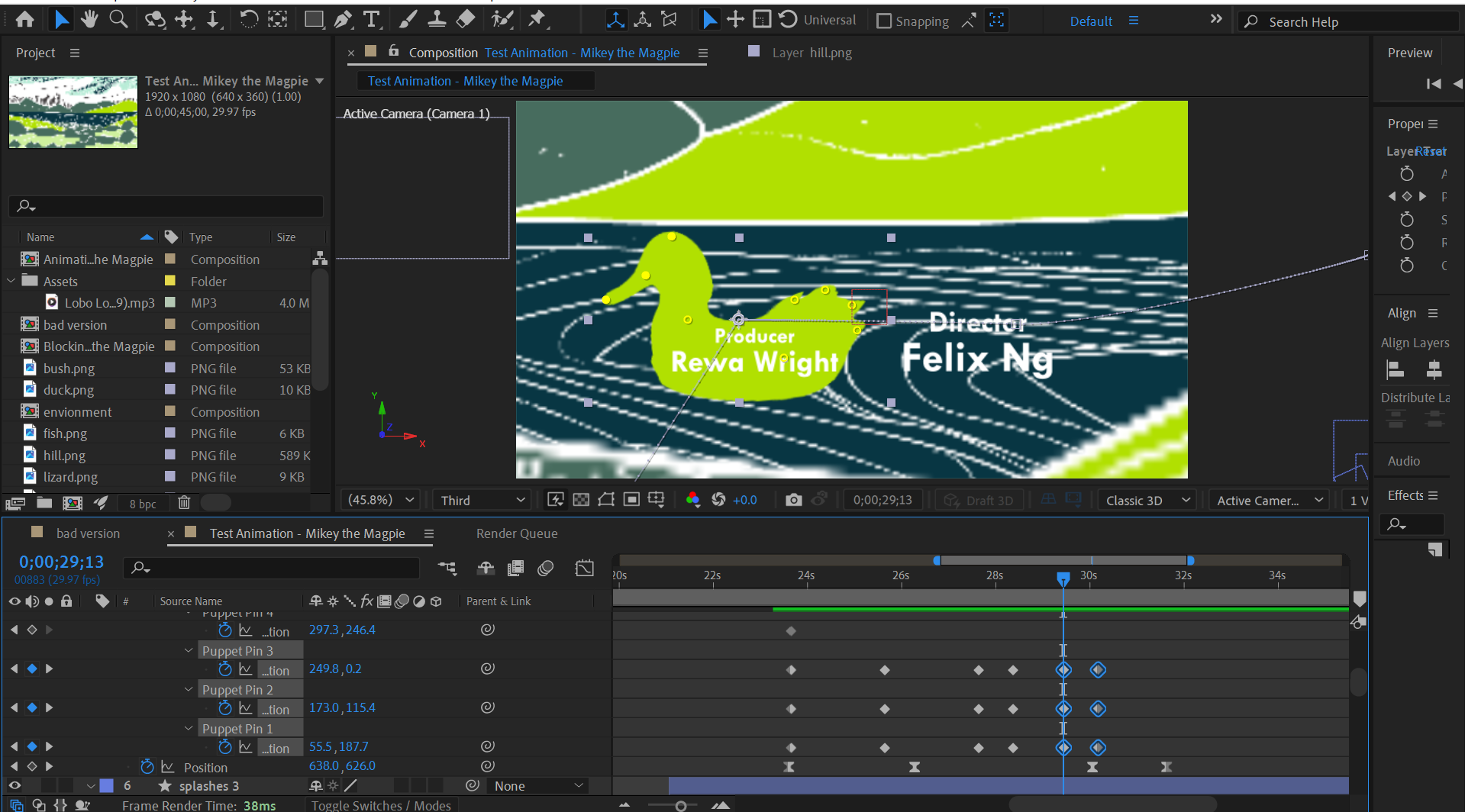
Task: Click Toggle Switches / Modes button
Action: pyautogui.click(x=381, y=805)
